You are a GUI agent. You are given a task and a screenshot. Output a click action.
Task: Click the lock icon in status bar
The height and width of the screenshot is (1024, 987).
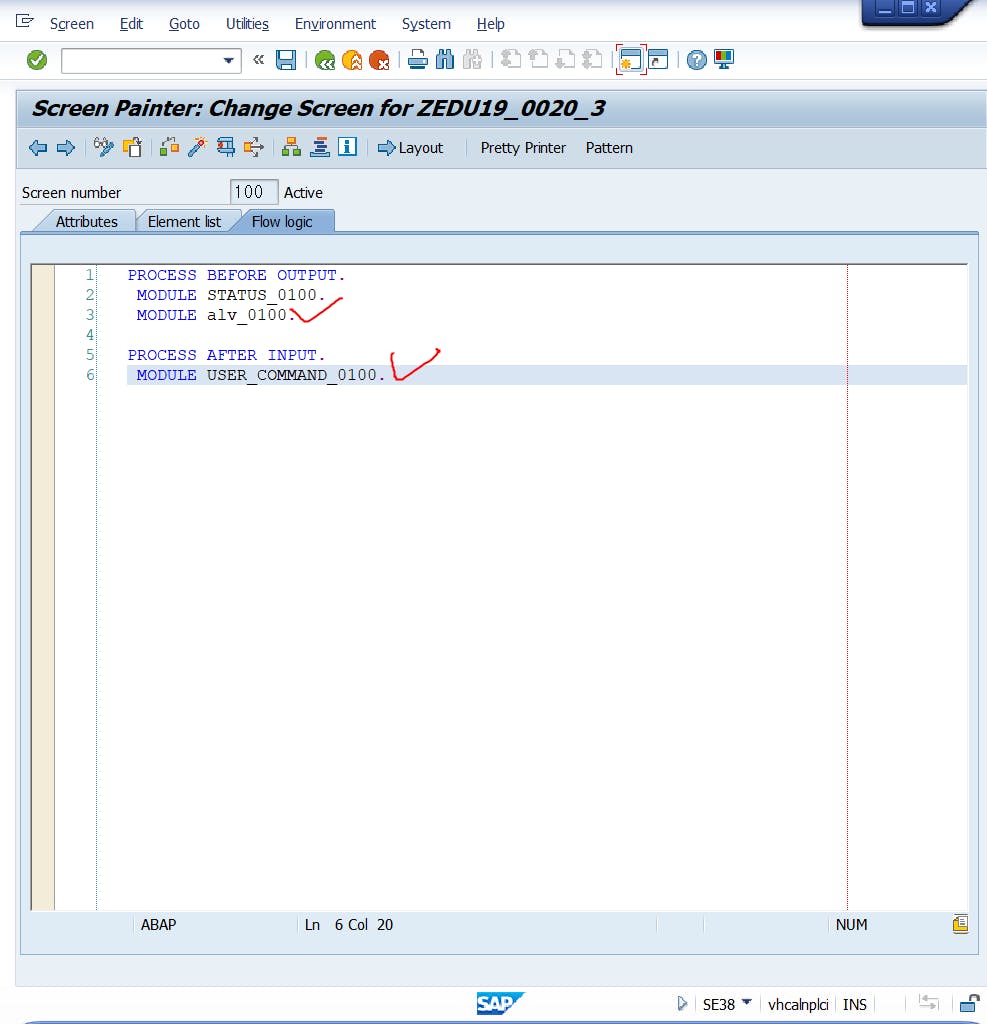[969, 1003]
